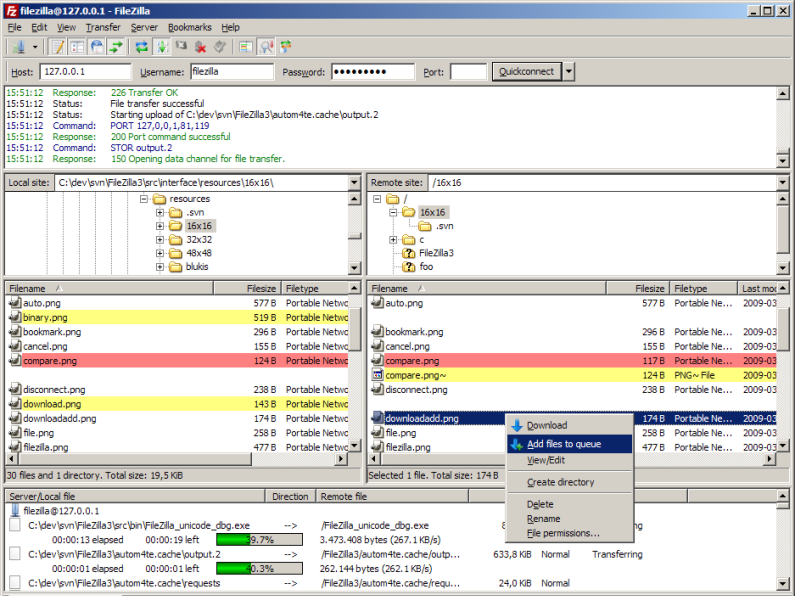This screenshot has width=795, height=596.
Task: Choose Rename in context menu
Action: coord(570,518)
